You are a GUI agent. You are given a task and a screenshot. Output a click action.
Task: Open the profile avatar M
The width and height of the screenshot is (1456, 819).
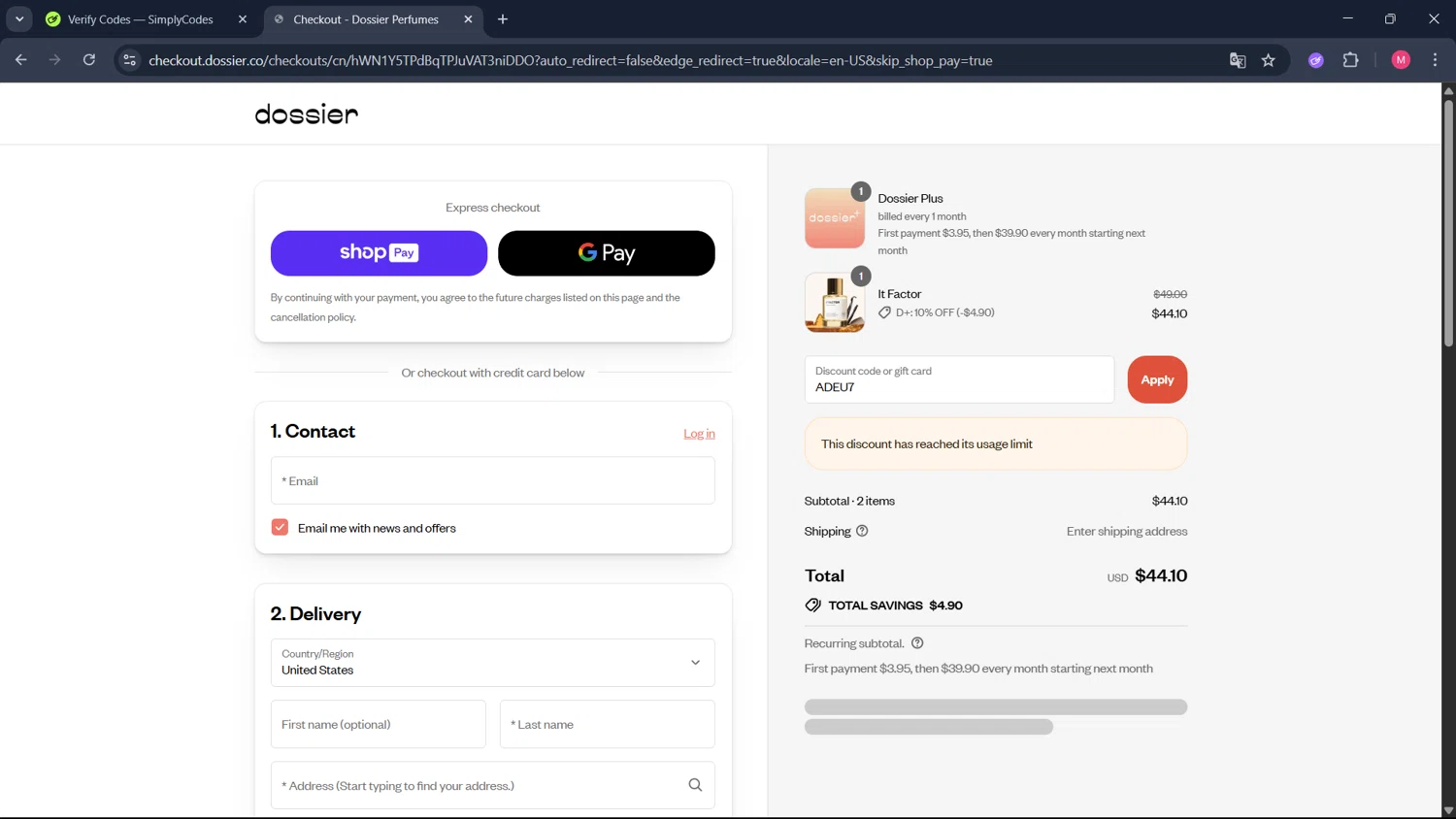(1401, 60)
